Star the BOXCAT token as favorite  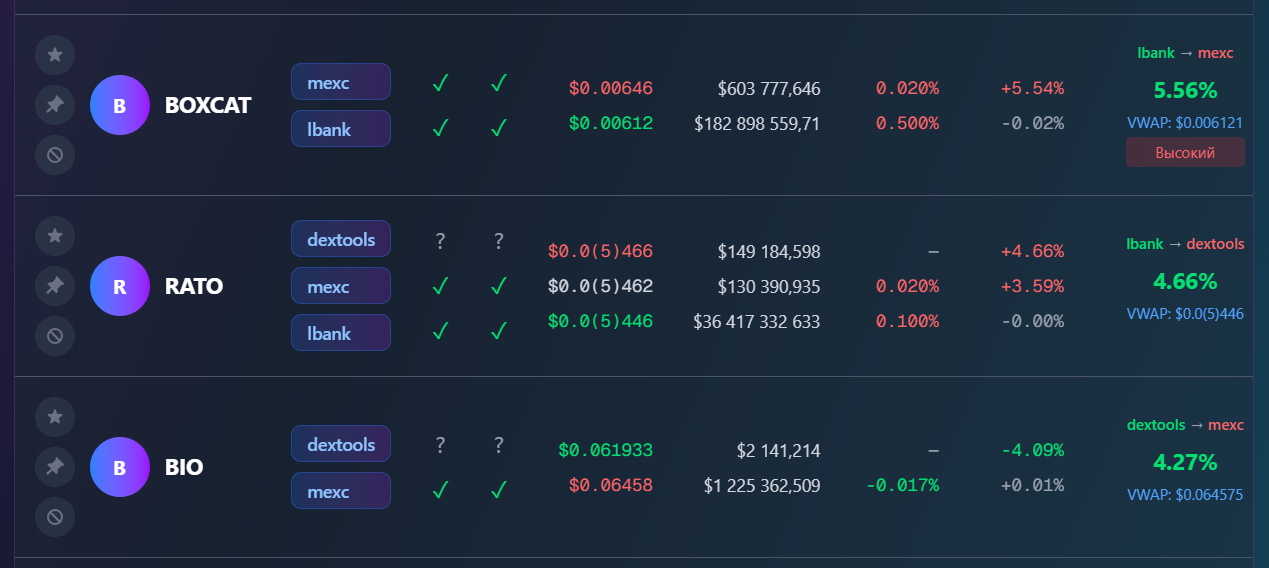[55, 54]
